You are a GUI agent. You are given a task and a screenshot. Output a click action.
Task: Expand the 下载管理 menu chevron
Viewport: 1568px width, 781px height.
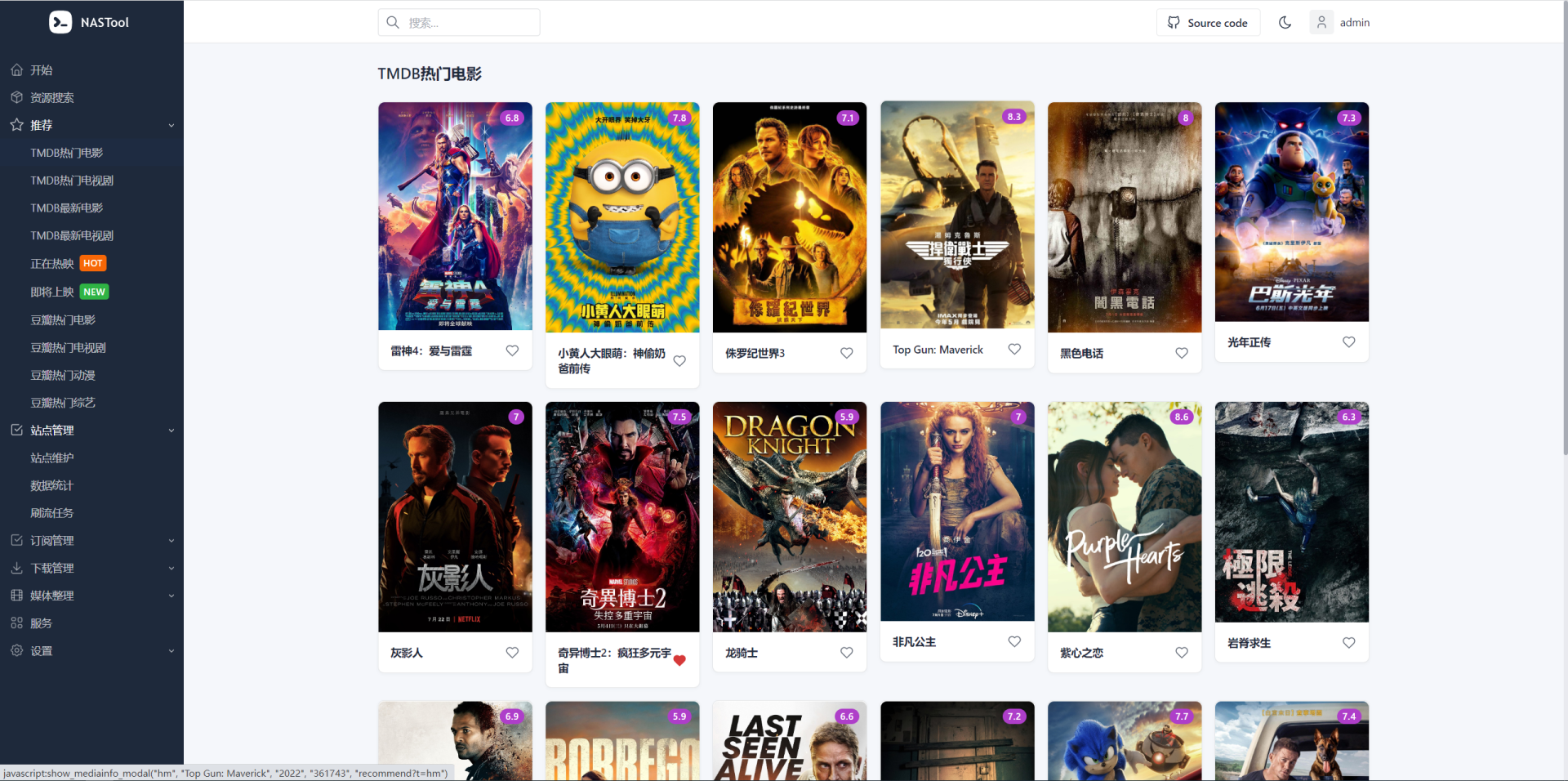(171, 568)
